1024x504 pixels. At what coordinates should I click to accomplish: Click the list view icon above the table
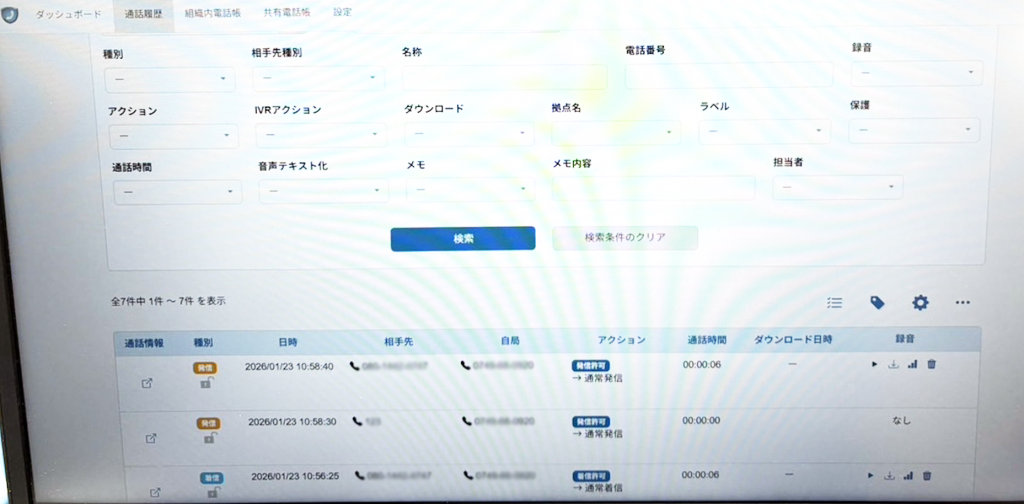click(x=835, y=302)
